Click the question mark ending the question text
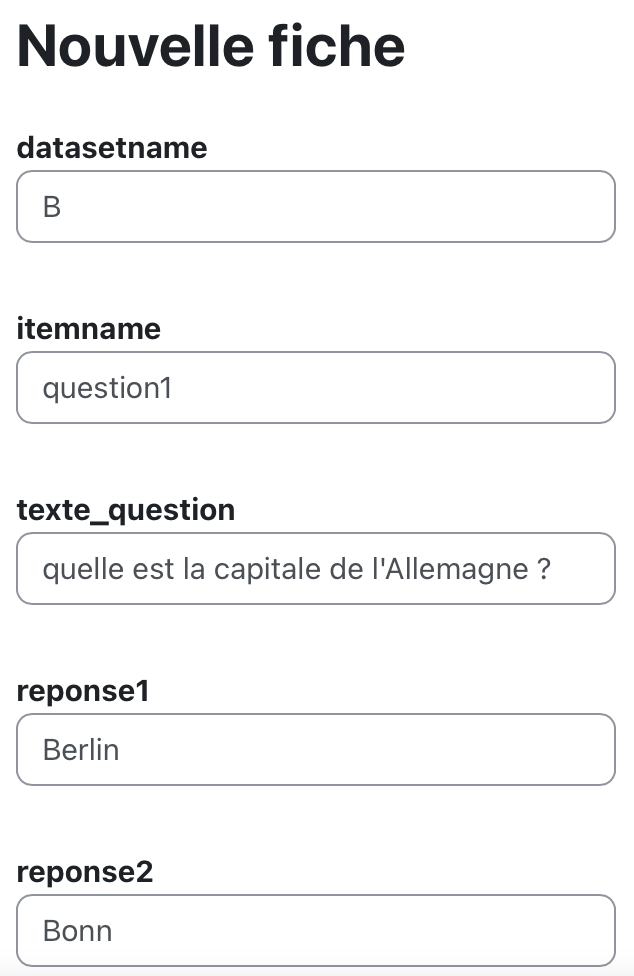Screen dimensions: 634x976 (544, 569)
